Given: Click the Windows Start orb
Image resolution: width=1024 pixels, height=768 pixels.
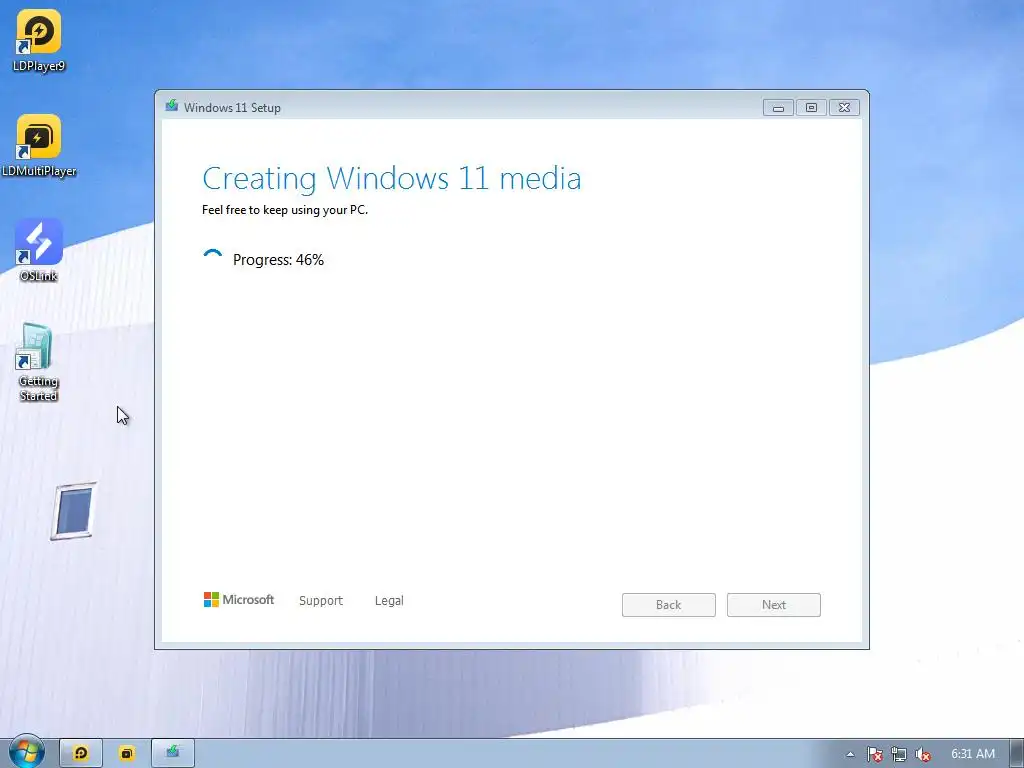Looking at the screenshot, I should tap(27, 752).
